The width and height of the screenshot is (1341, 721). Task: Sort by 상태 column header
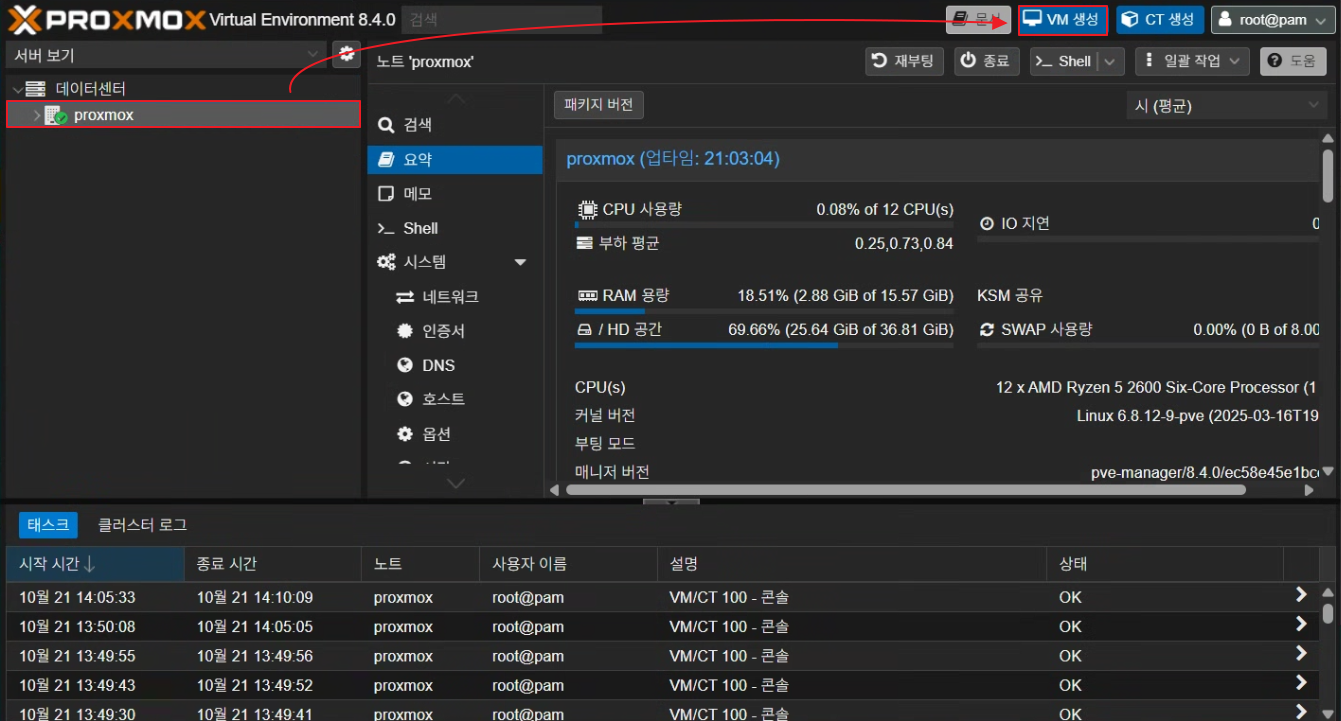tap(1165, 564)
